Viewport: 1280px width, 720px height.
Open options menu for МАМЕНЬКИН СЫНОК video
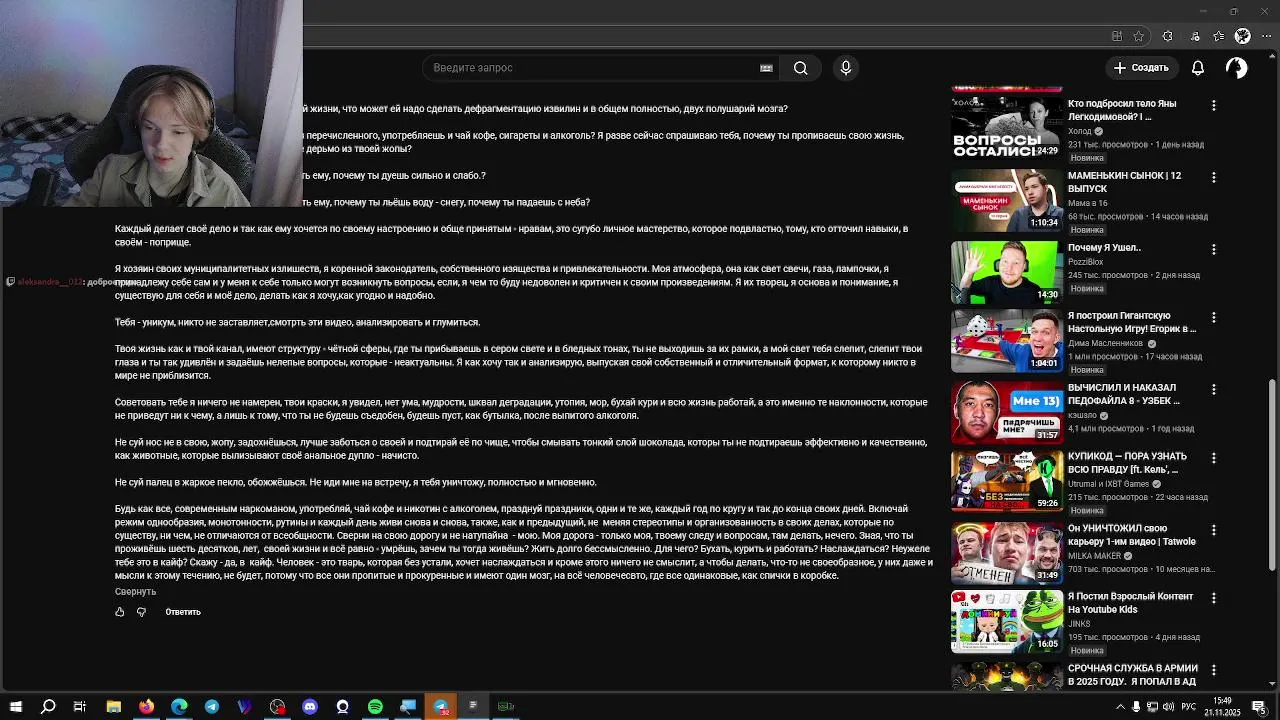pyautogui.click(x=1214, y=177)
